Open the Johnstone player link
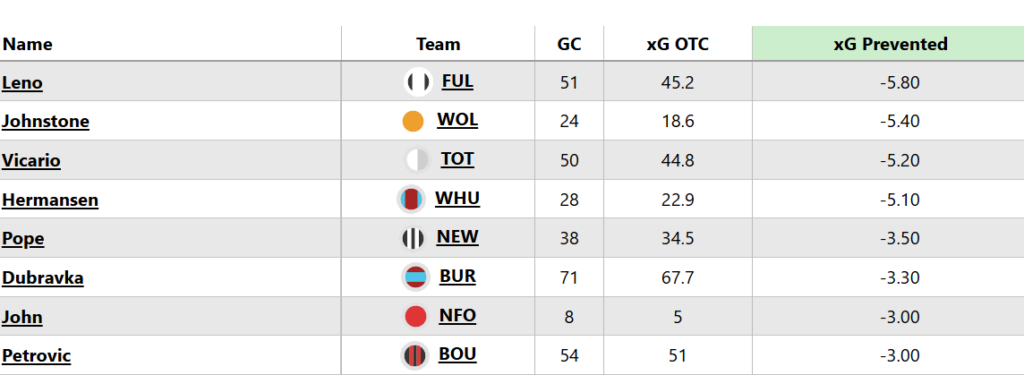 (46, 122)
